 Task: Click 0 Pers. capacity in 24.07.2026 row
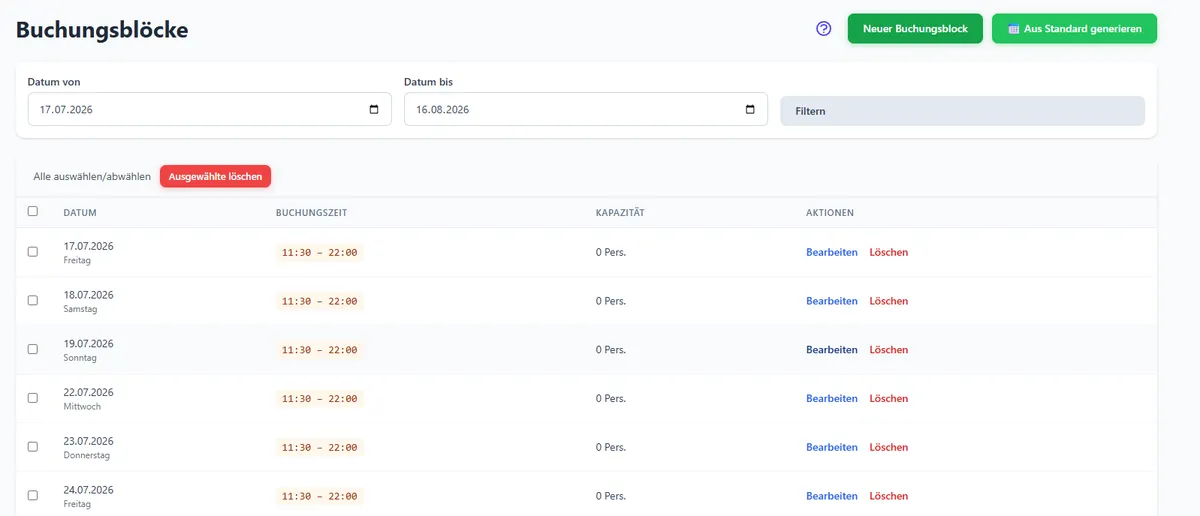coord(611,496)
